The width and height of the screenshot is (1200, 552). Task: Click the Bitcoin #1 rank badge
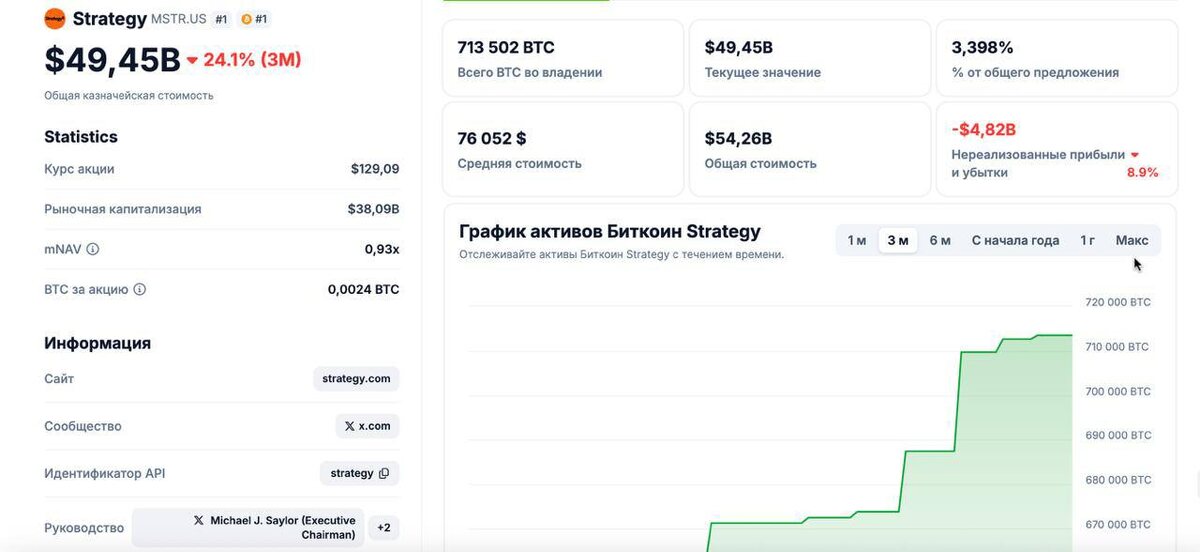click(x=254, y=19)
